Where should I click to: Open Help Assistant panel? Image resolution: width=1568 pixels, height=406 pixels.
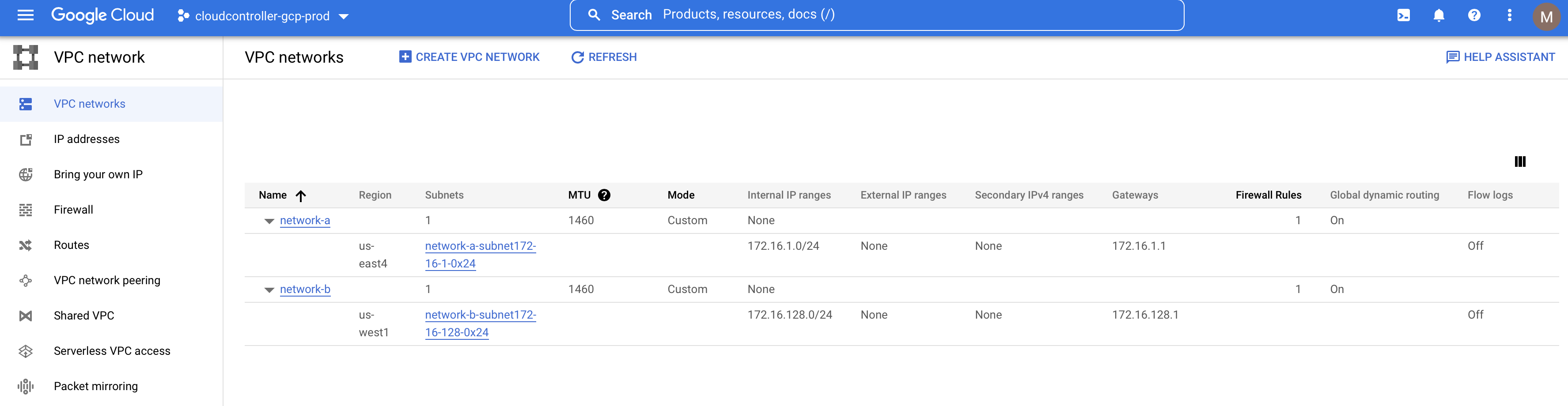(x=1500, y=57)
